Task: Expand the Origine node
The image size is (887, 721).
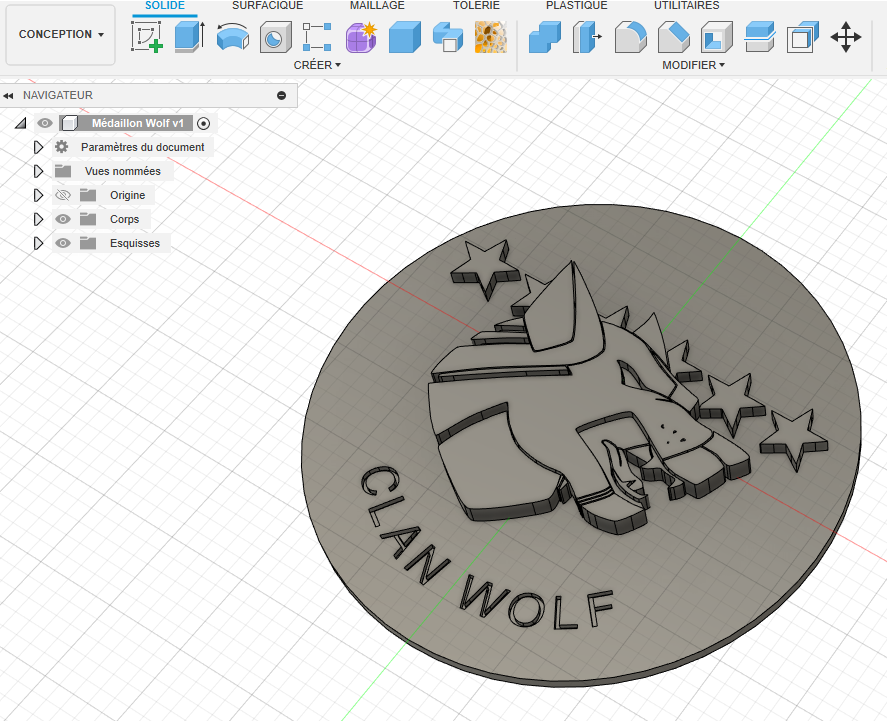Action: click(38, 195)
